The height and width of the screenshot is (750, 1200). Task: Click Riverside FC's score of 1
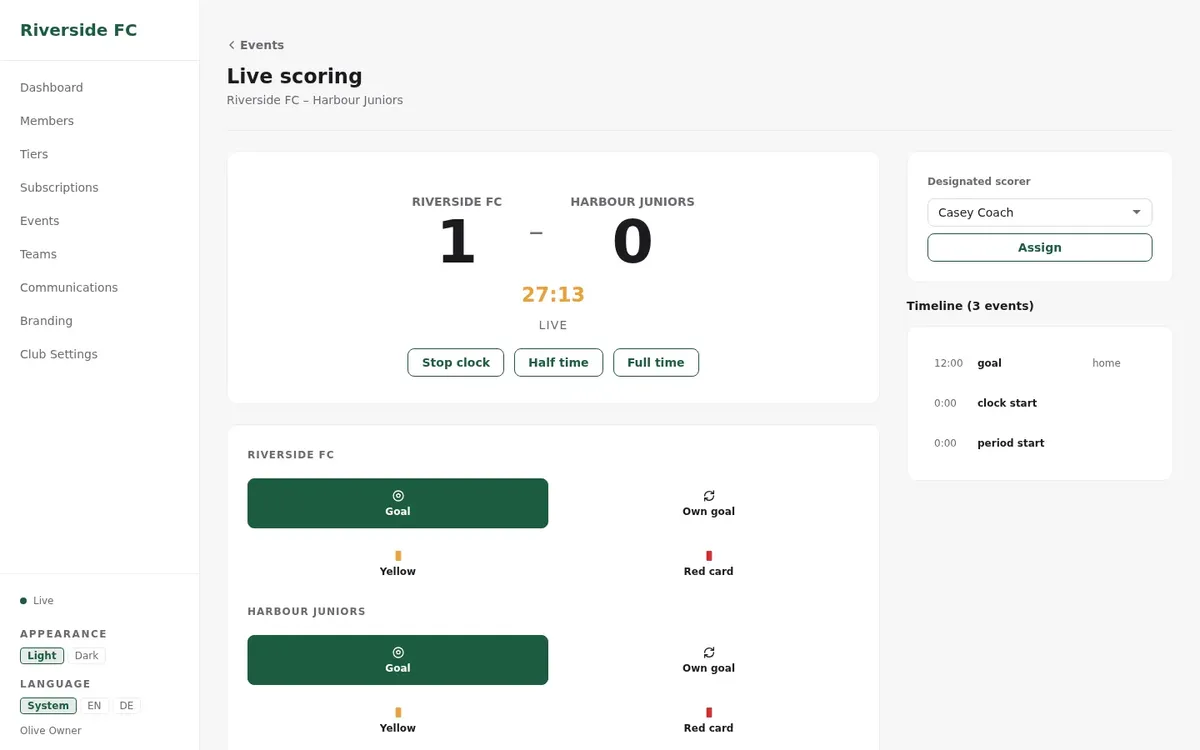(x=457, y=243)
